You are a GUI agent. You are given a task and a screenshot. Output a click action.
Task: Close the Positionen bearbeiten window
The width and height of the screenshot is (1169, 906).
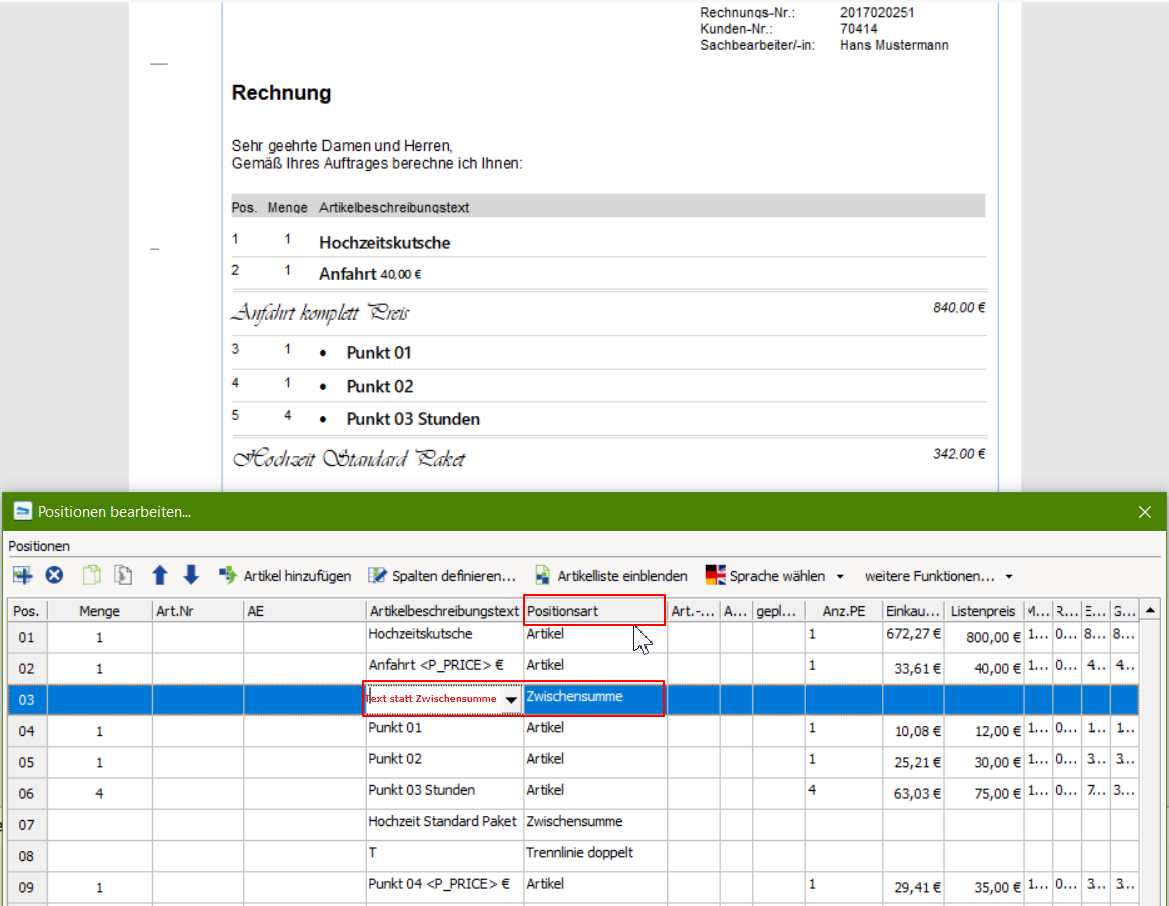(x=1145, y=512)
